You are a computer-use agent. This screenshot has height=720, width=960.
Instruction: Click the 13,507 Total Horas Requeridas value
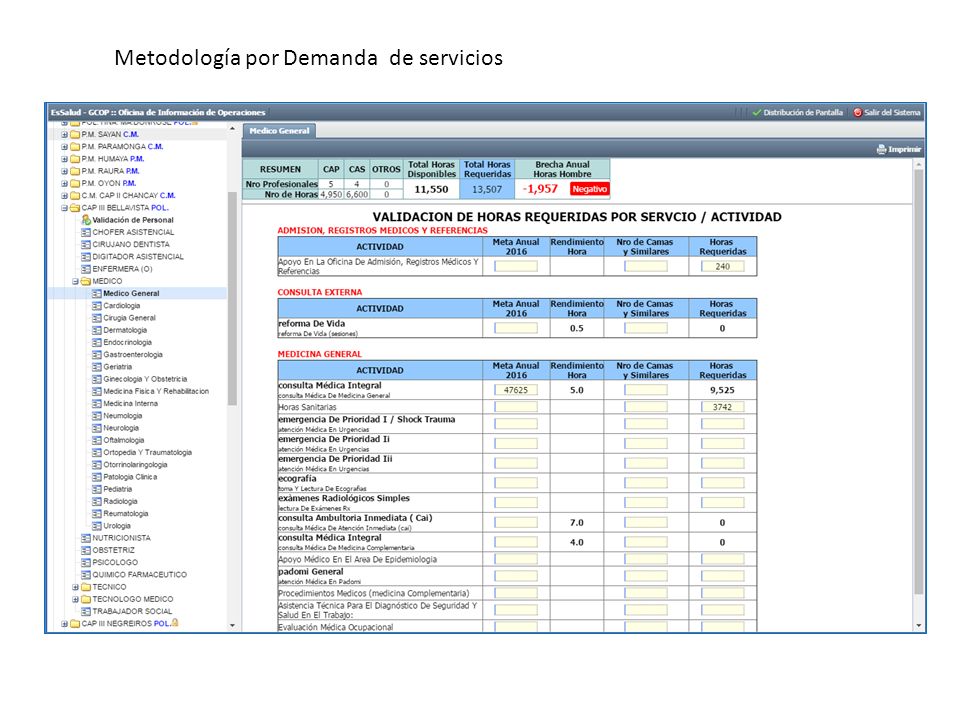pyautogui.click(x=487, y=190)
